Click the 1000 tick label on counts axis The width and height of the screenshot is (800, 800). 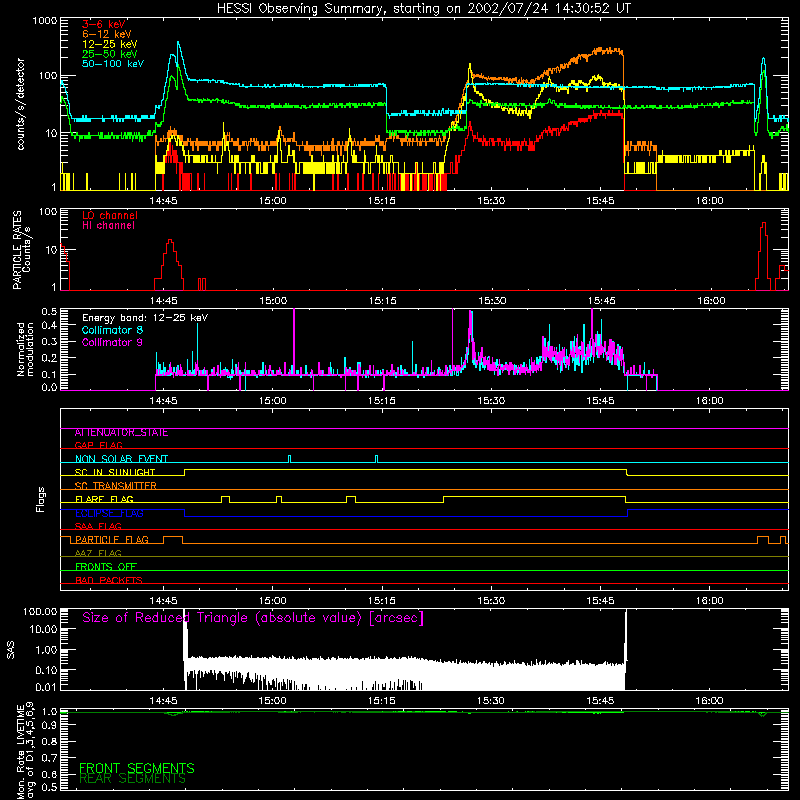click(44, 21)
